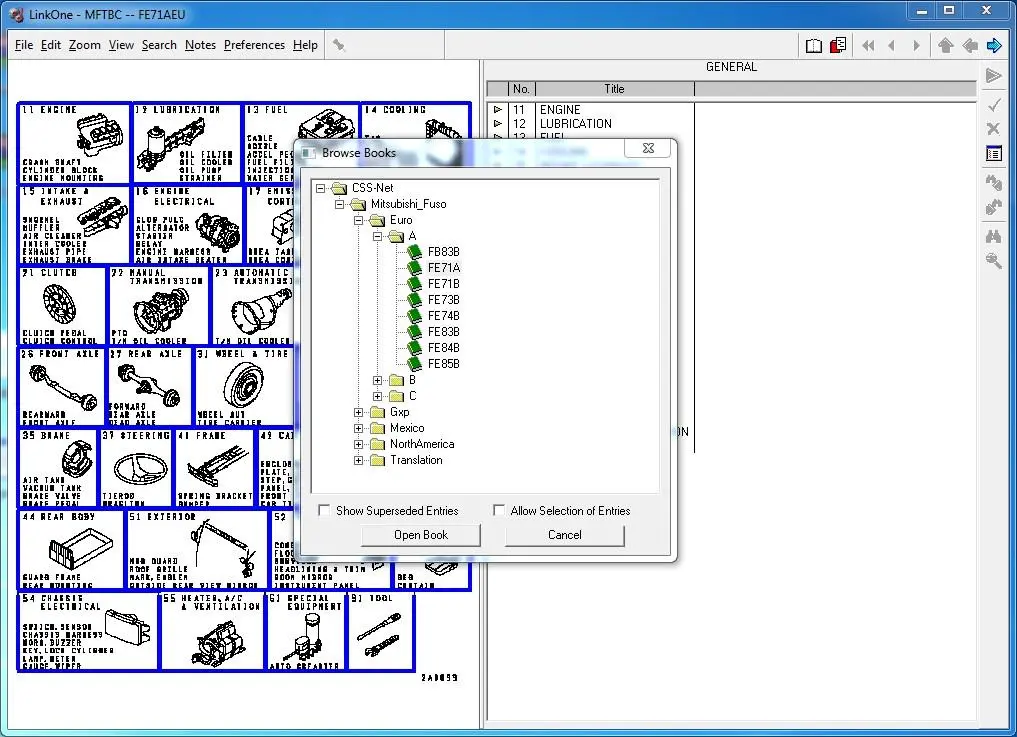Screen dimensions: 1017x737
Task: Click the 91 TOOL picture tile
Action: pyautogui.click(x=381, y=631)
